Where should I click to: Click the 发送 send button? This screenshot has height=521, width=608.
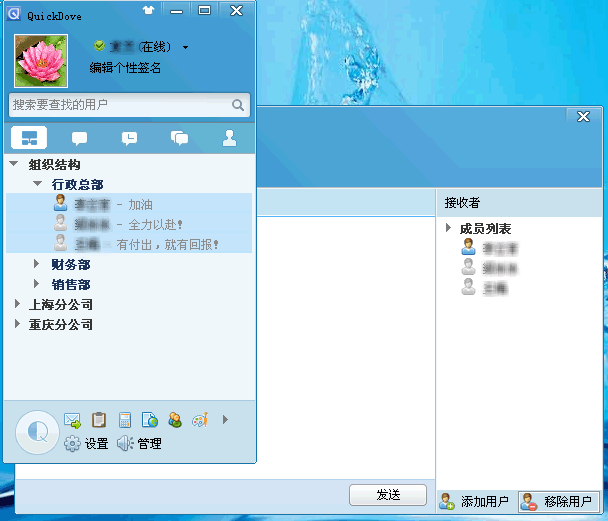388,495
